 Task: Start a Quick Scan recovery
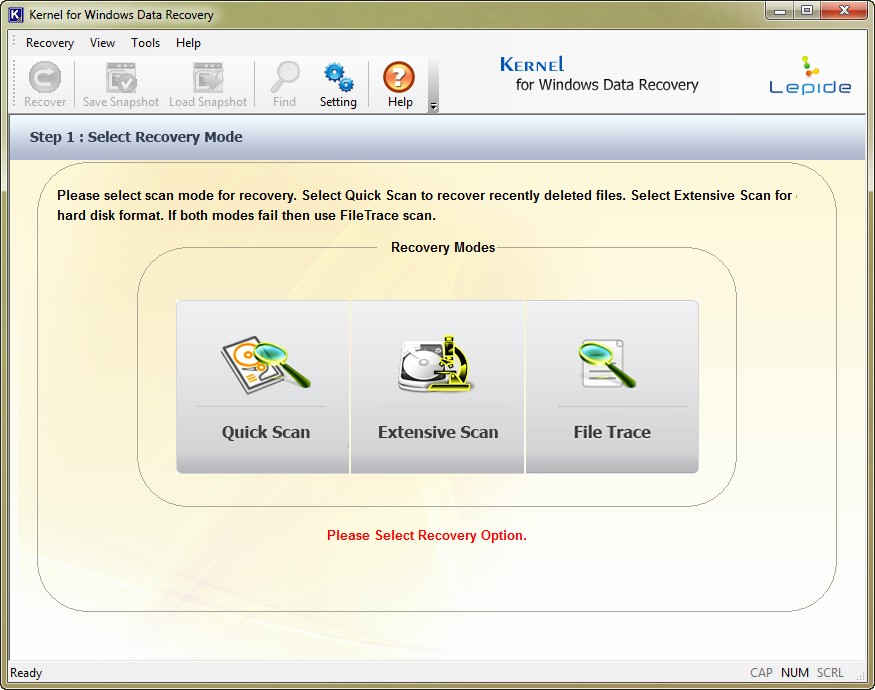pyautogui.click(x=263, y=387)
